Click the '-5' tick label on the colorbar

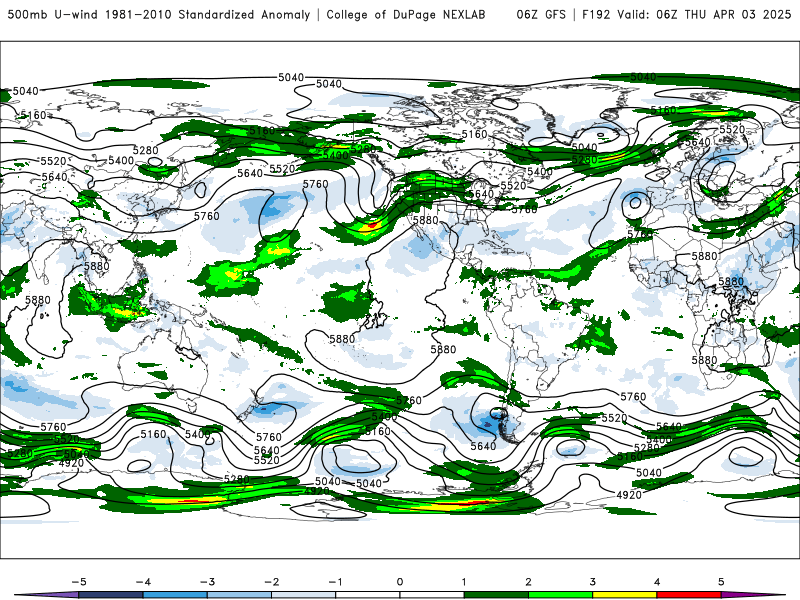tap(79, 582)
